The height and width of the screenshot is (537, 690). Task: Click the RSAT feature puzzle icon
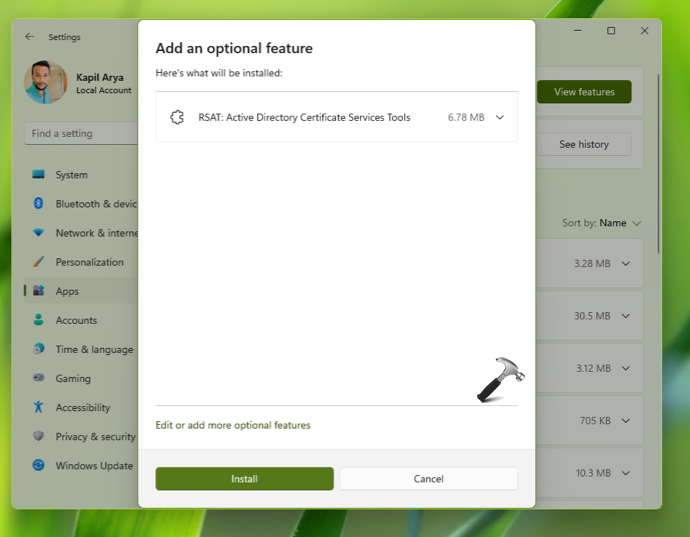coord(177,117)
